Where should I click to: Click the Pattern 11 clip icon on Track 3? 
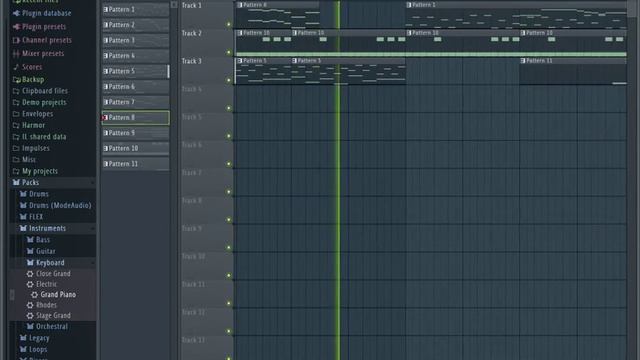coord(523,61)
